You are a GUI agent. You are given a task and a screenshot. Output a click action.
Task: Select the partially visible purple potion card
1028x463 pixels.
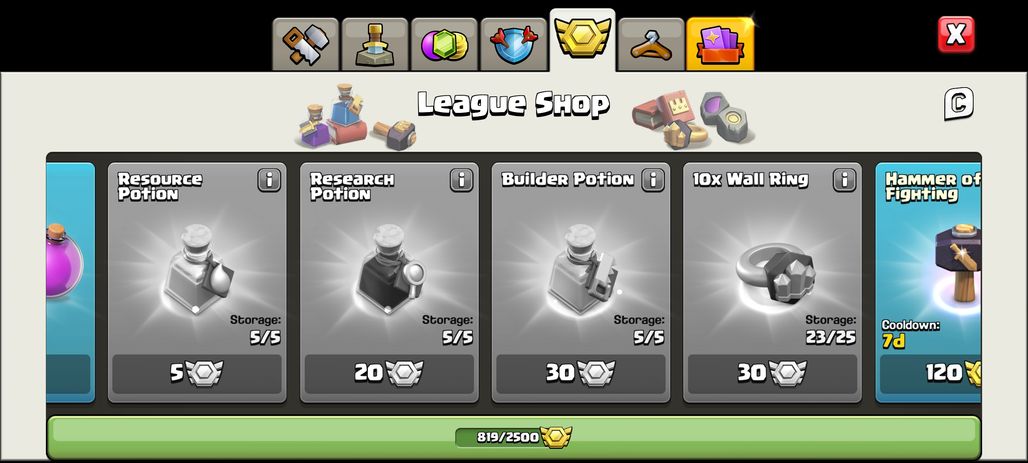click(70, 283)
